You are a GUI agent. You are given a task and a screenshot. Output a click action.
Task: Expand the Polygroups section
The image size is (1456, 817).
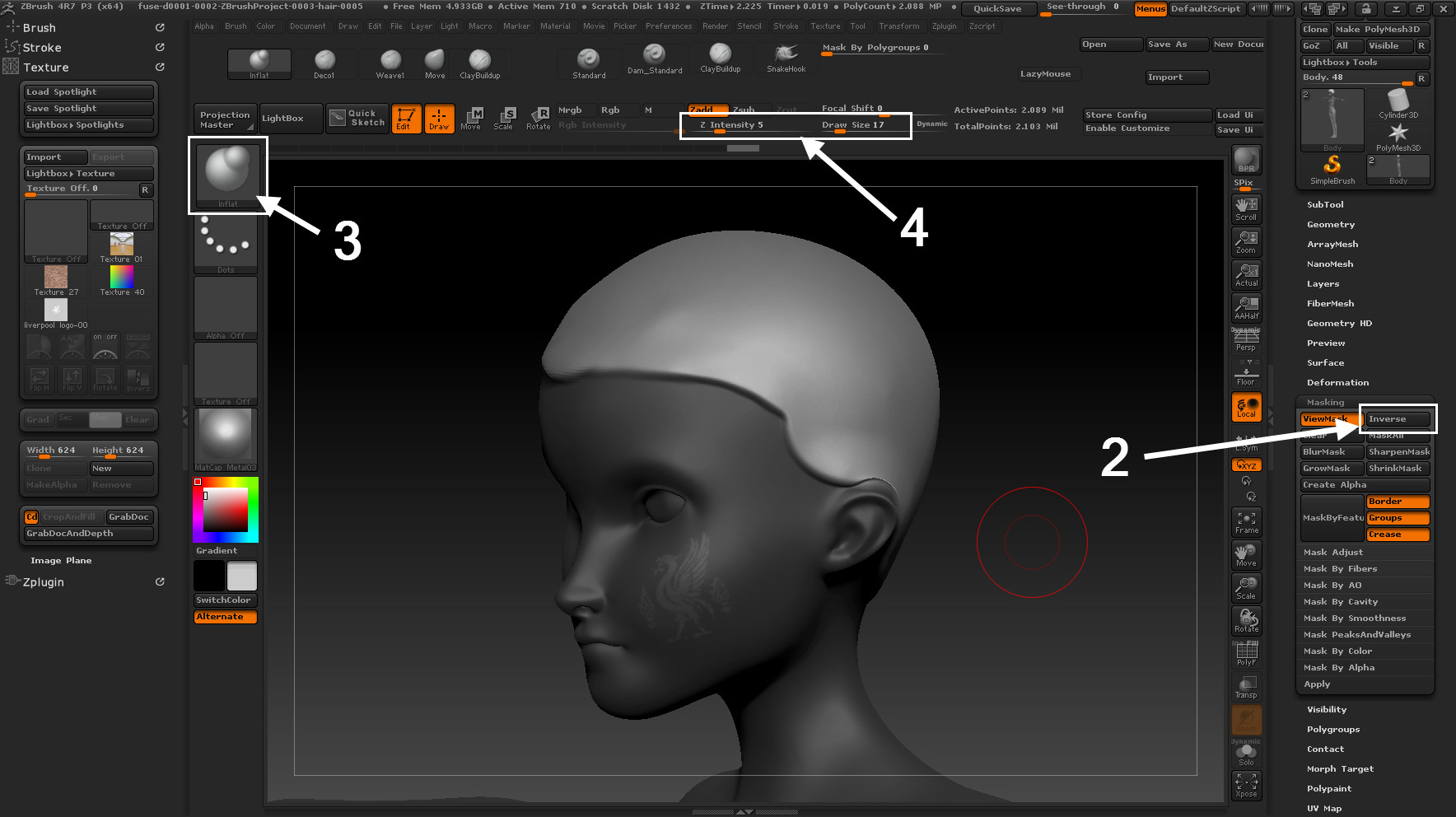(1332, 730)
